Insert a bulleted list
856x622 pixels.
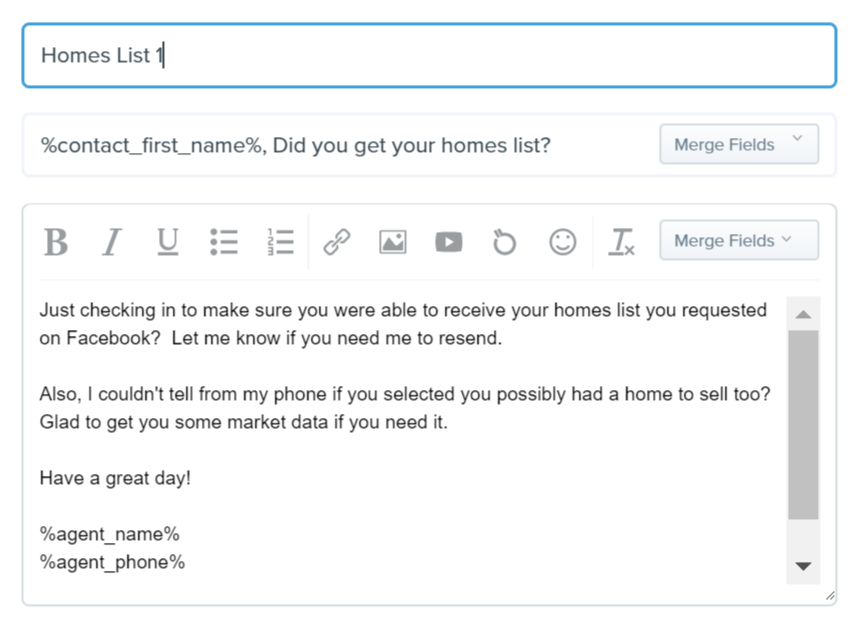coord(224,242)
